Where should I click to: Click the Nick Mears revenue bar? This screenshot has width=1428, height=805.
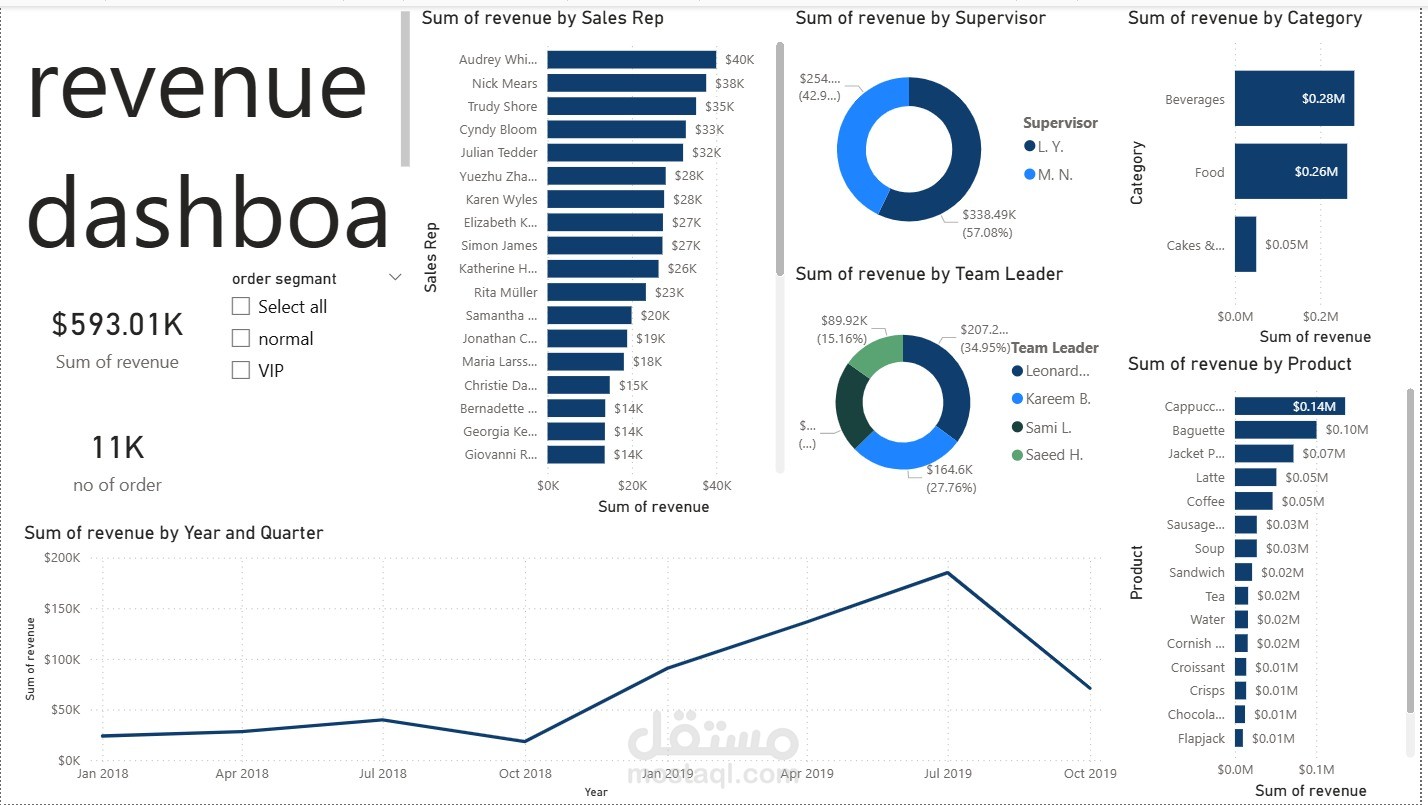625,83
